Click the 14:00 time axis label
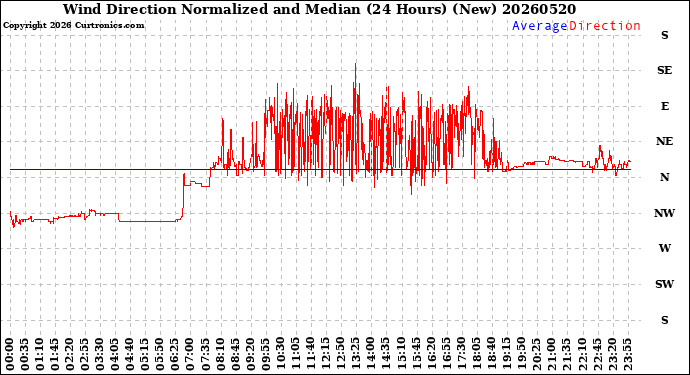Screen dimensions: 690x375 pos(372,354)
